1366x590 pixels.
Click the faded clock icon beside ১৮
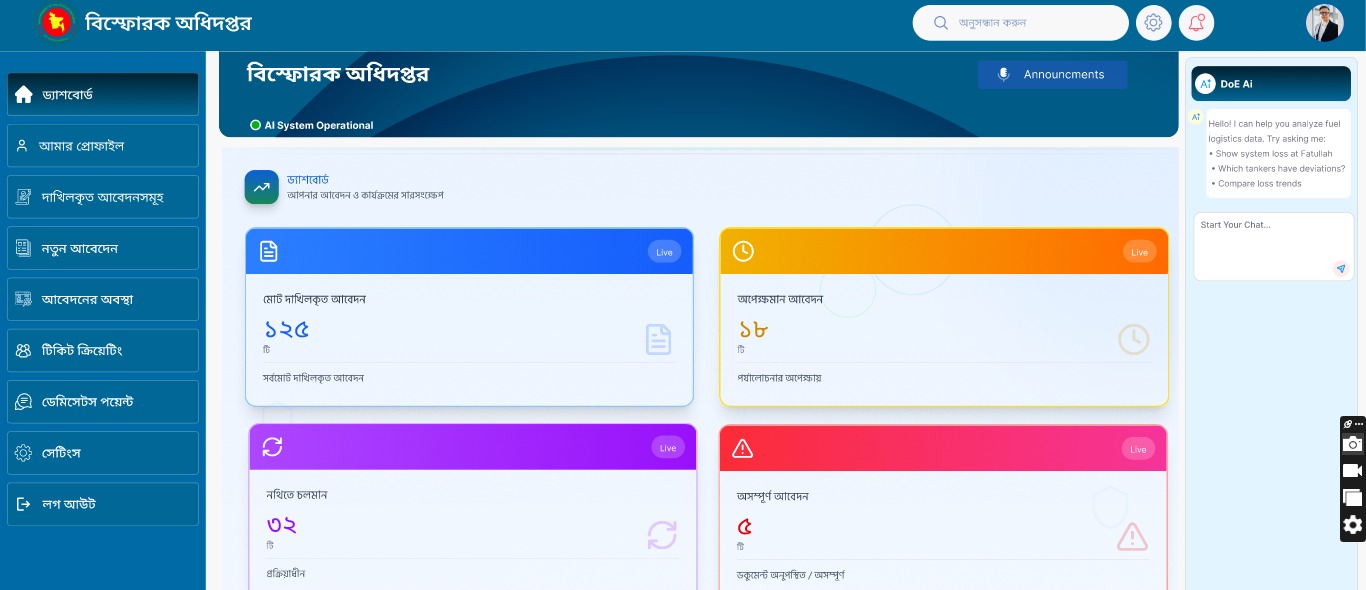coord(1133,340)
